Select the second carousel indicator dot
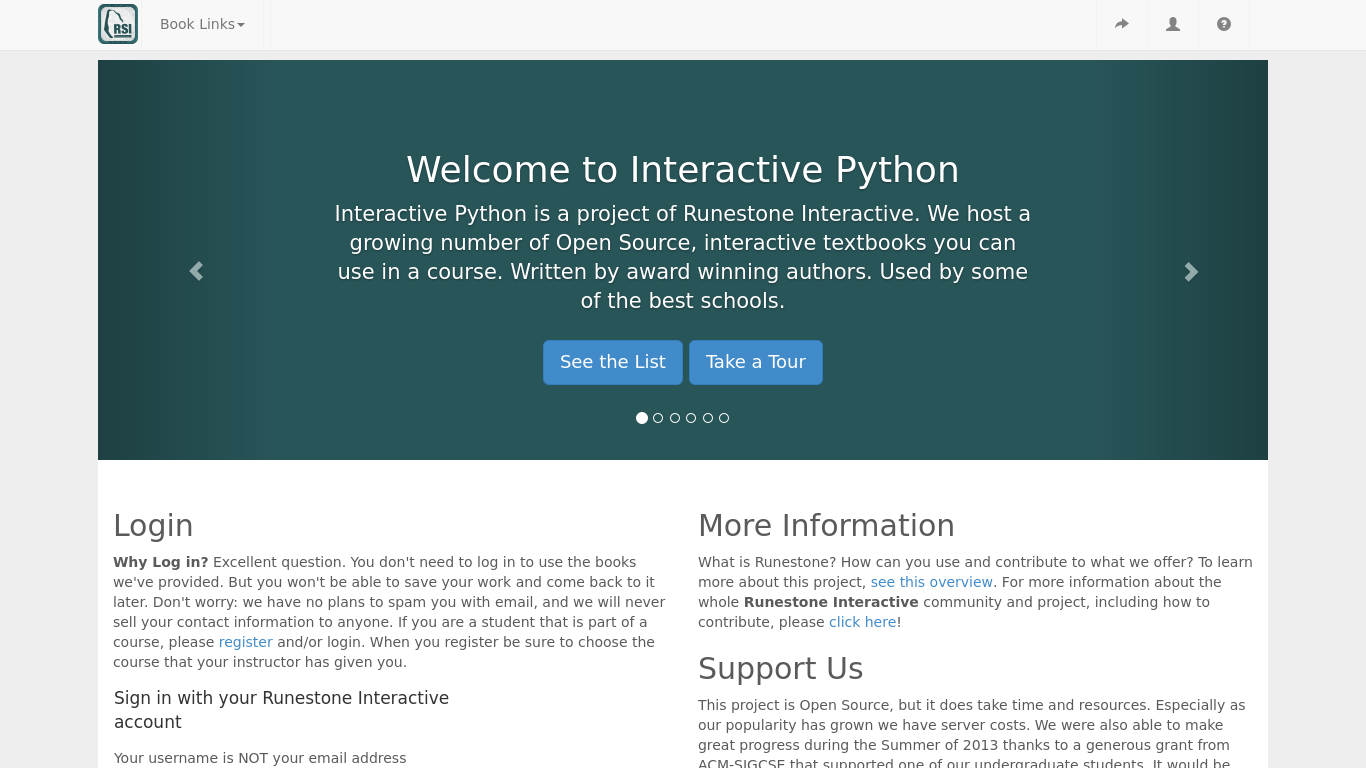 pos(658,418)
